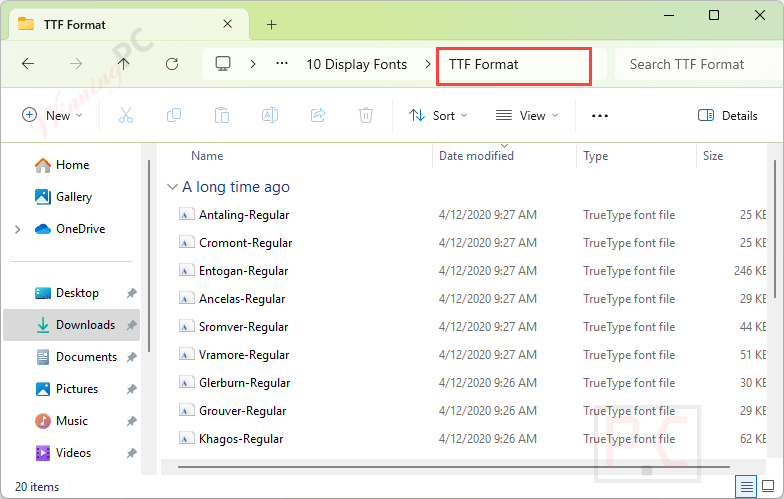Screen dimensions: 784x499
Task: Show hidden breadcrumb path ellipsis
Action: (x=282, y=64)
